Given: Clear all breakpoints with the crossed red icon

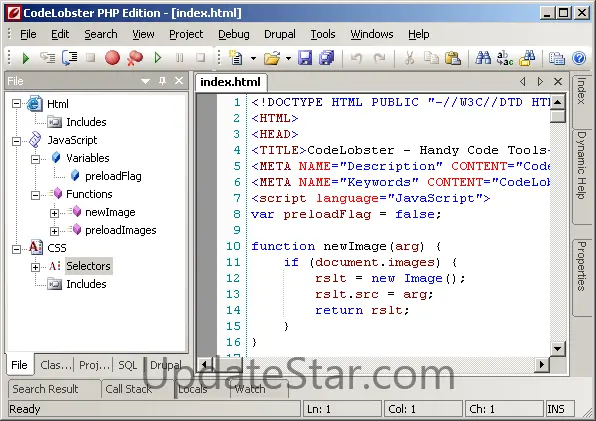Looking at the screenshot, I should pyautogui.click(x=135, y=58).
